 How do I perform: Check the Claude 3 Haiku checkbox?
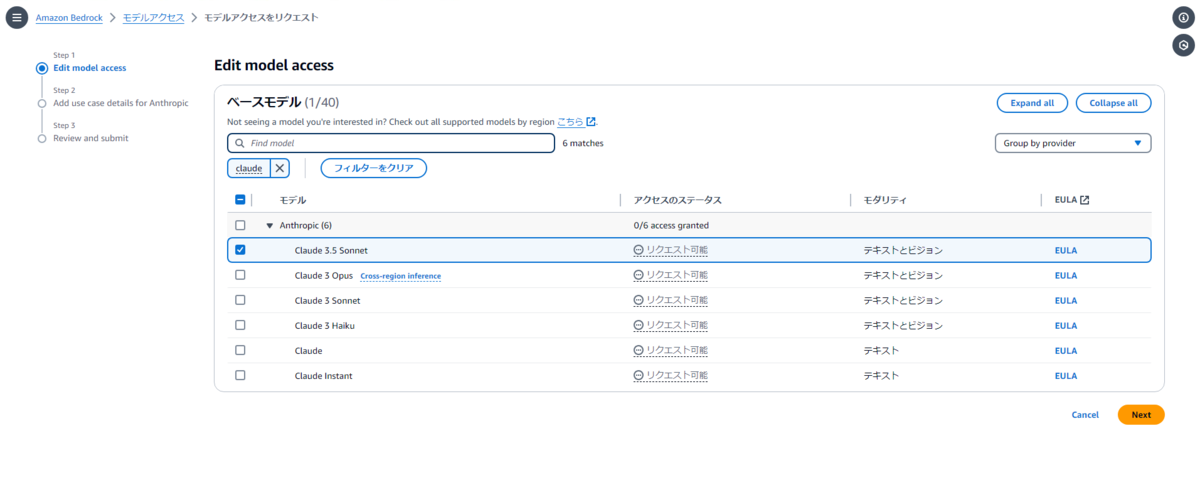pos(240,325)
